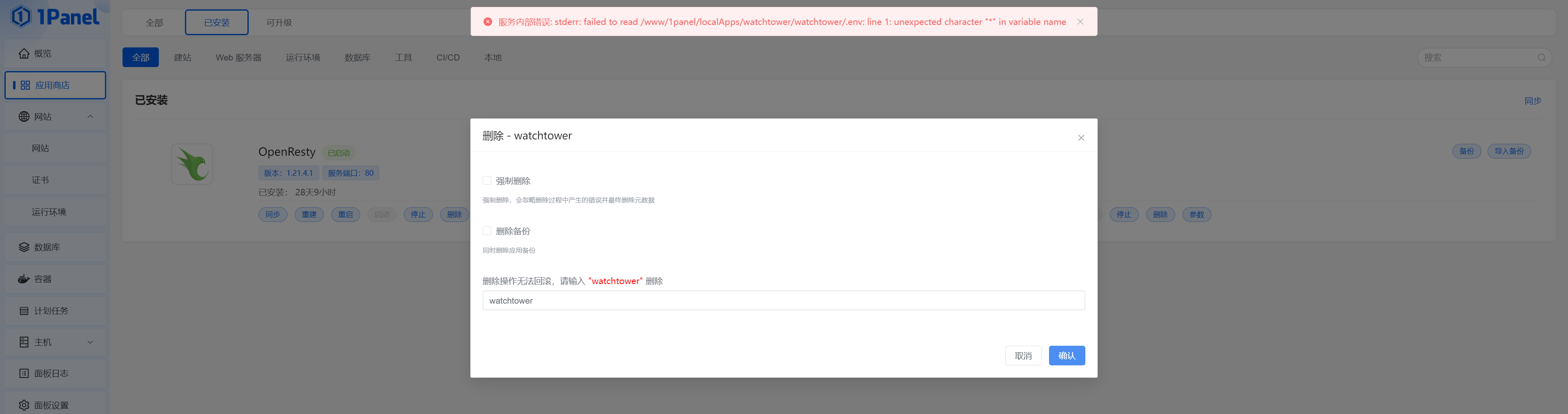Click OpenResty 删除 button

pyautogui.click(x=455, y=214)
